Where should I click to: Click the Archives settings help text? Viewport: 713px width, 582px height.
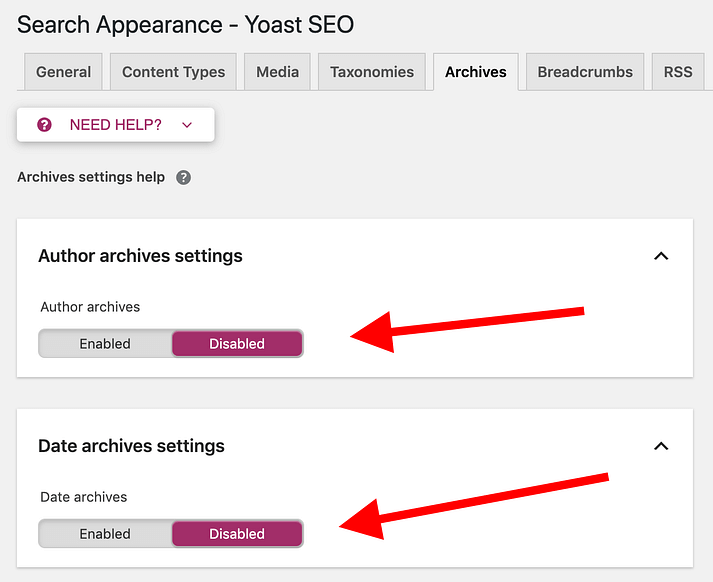tap(91, 177)
